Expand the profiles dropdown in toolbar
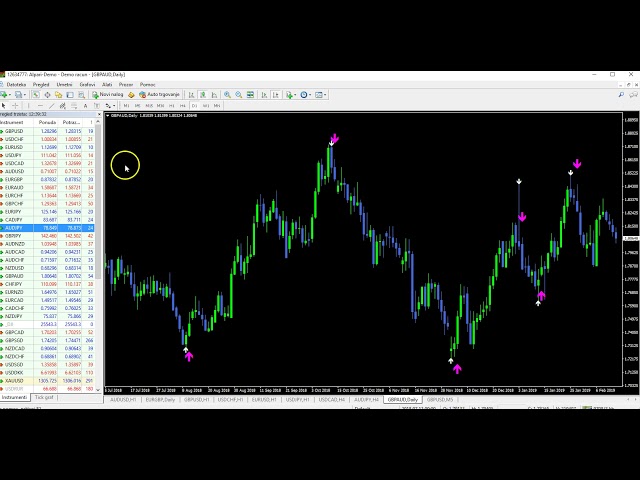 [x=22, y=95]
